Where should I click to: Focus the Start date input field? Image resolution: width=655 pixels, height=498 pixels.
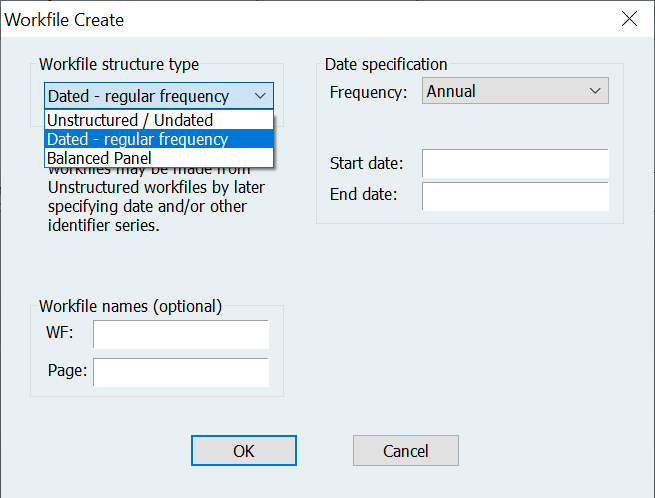[515, 163]
